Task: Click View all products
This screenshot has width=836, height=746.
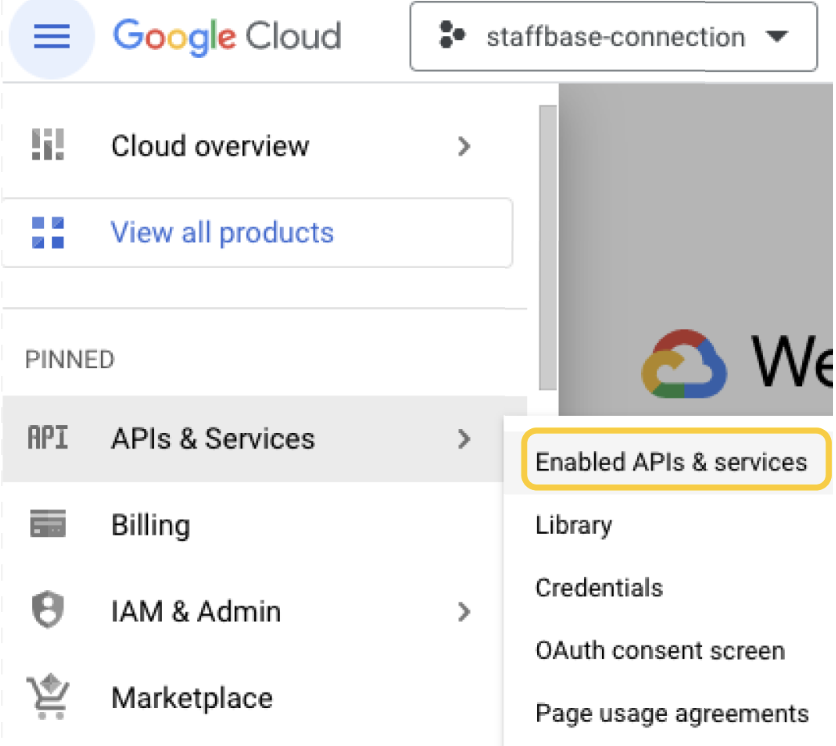Action: pyautogui.click(x=221, y=232)
